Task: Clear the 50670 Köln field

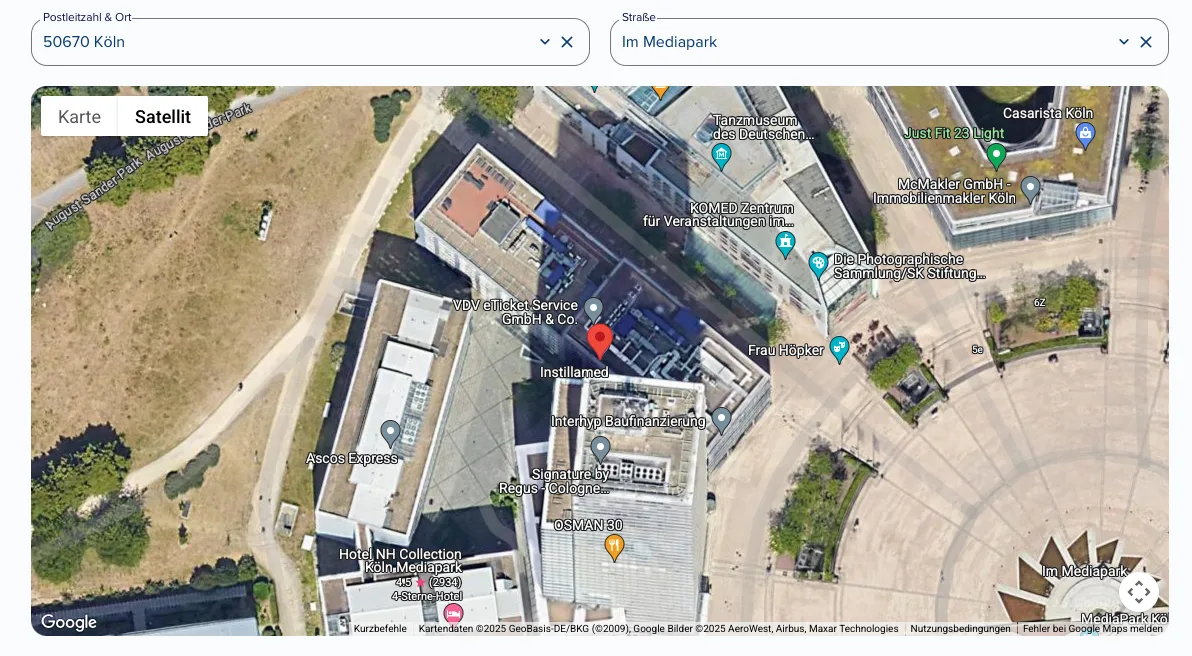Action: click(x=567, y=42)
